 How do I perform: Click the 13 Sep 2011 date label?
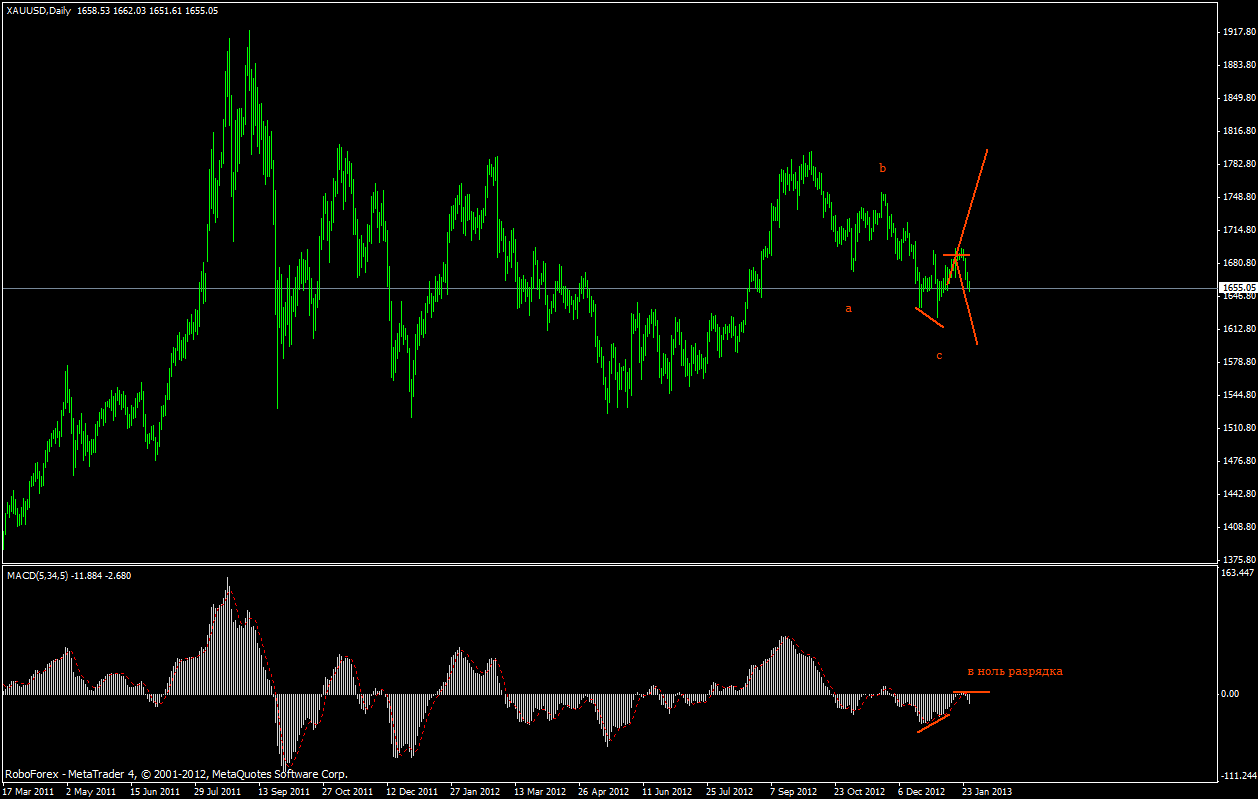point(285,791)
